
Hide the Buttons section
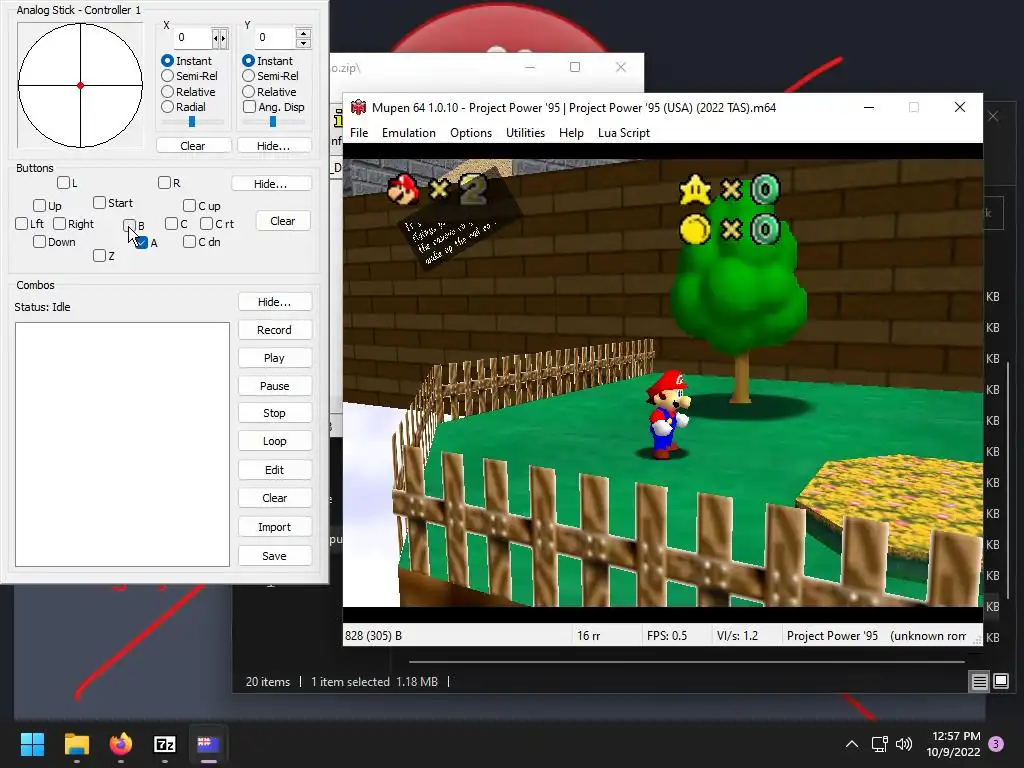271,184
